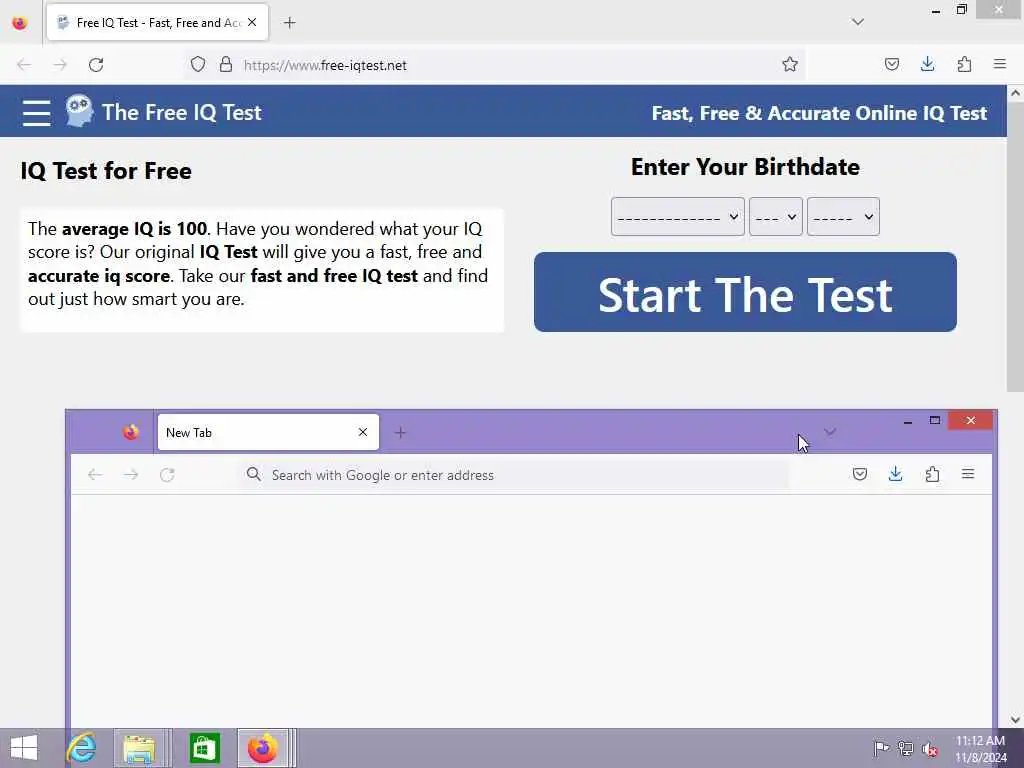
Task: Open the hamburger menu on the IQ Test site
Action: 36,112
